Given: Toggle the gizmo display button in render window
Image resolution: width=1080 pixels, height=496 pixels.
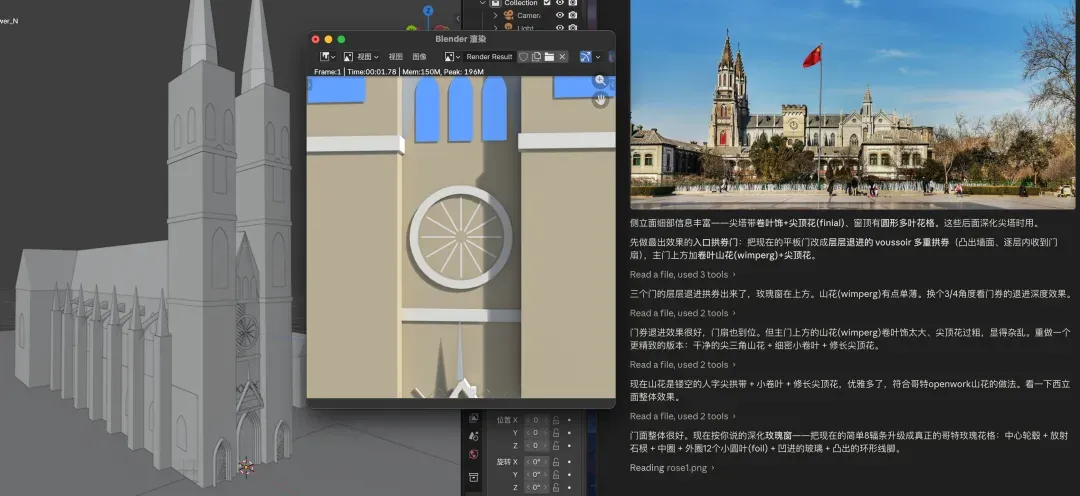Looking at the screenshot, I should [x=585, y=56].
